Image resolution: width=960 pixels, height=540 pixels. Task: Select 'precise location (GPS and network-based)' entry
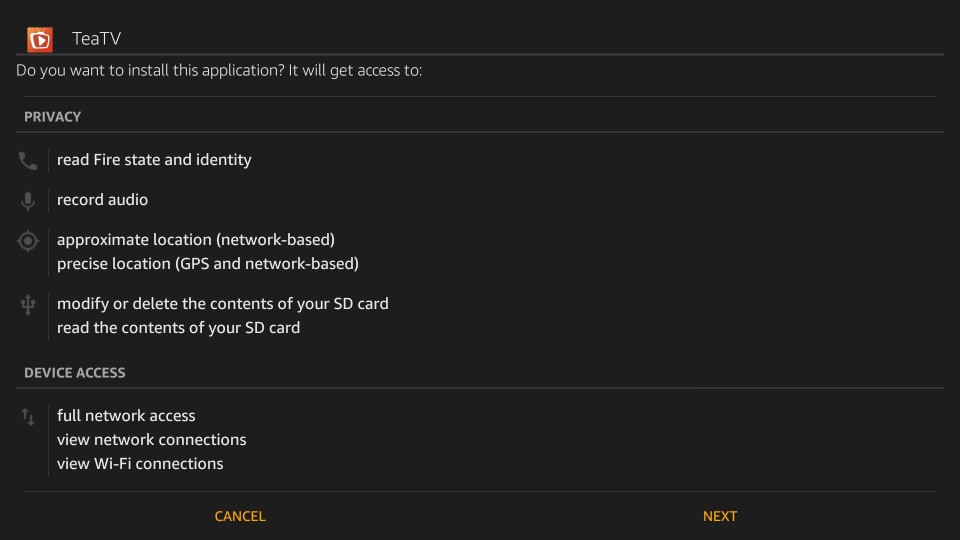[208, 264]
